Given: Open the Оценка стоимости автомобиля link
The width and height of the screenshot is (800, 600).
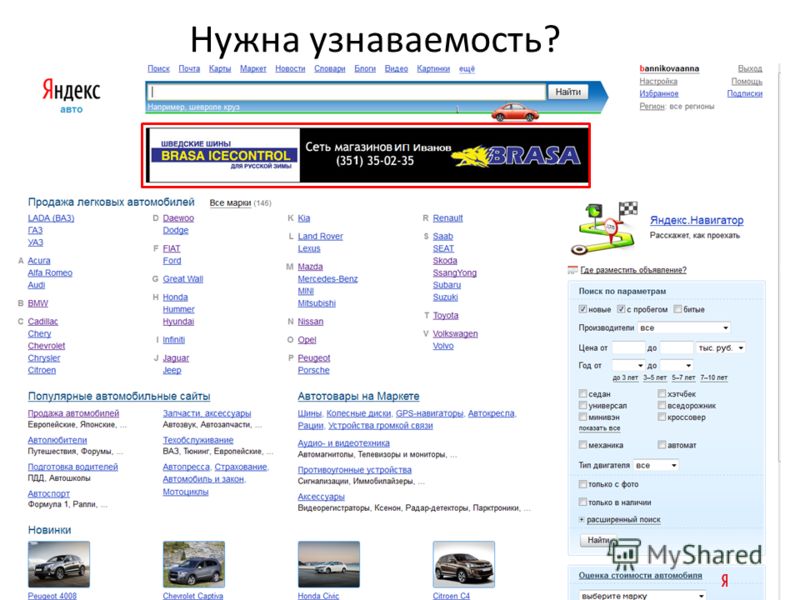Looking at the screenshot, I should coord(640,575).
